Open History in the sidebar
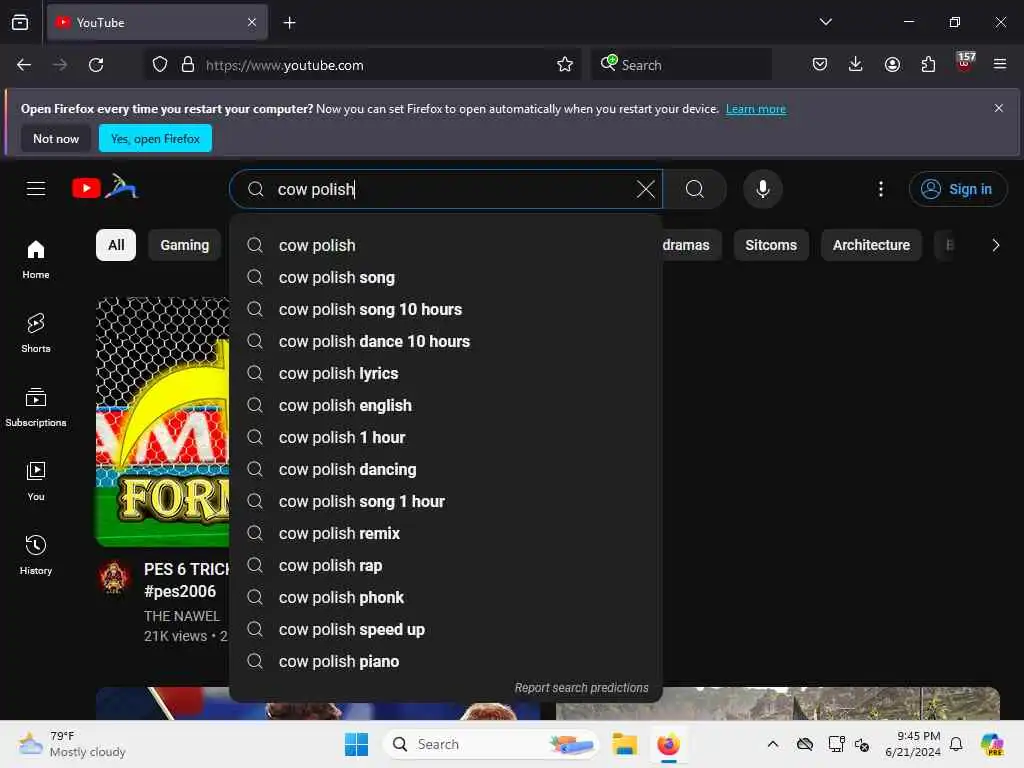This screenshot has width=1024, height=768. click(36, 555)
